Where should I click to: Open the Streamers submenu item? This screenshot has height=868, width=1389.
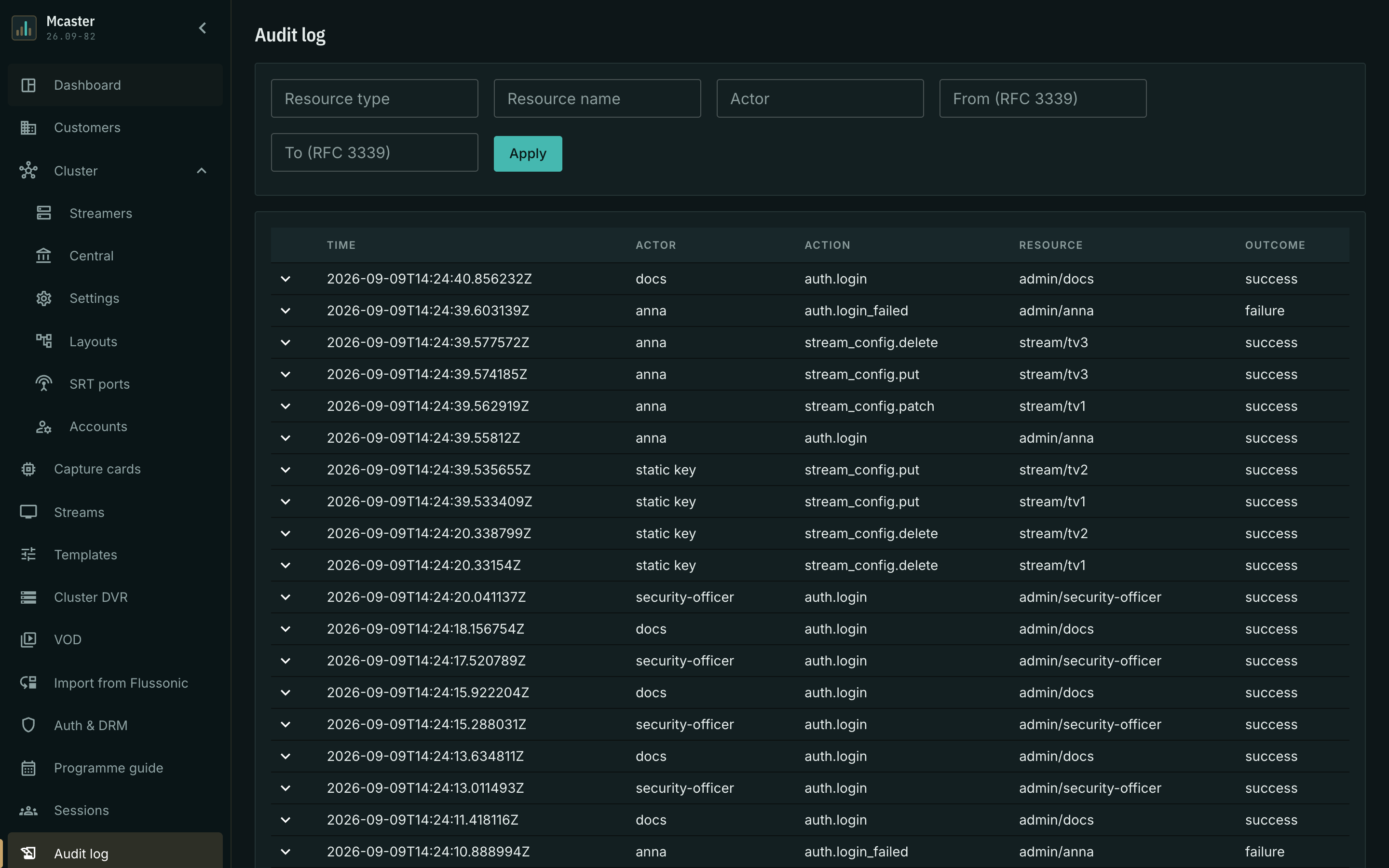tap(115, 213)
